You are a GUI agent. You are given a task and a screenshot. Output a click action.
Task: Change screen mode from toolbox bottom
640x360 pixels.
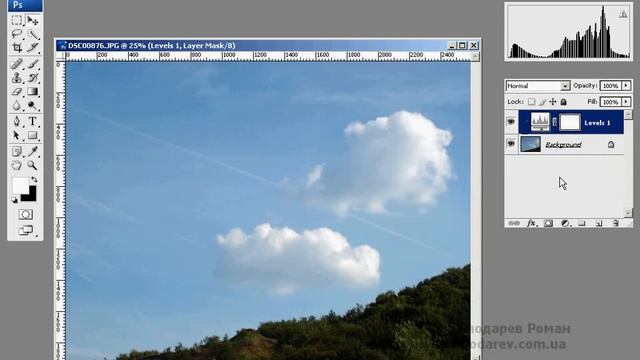(x=25, y=231)
